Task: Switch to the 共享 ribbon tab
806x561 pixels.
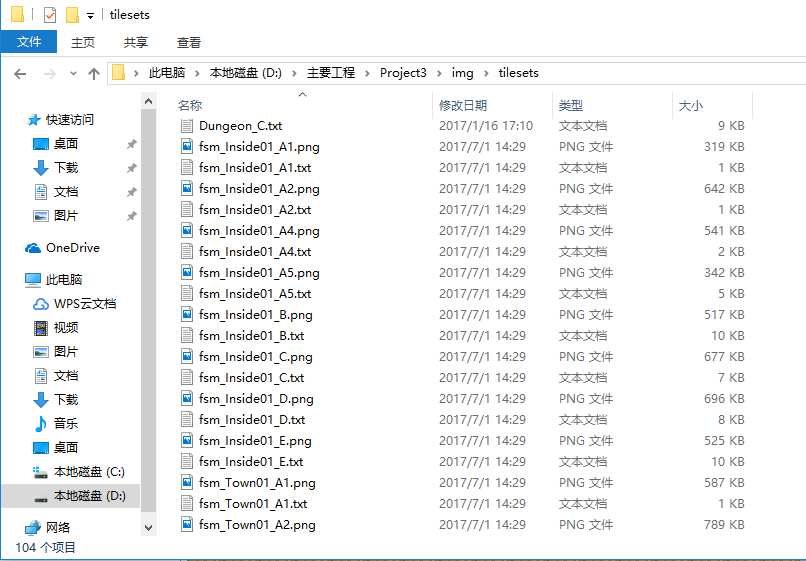Action: click(x=136, y=42)
